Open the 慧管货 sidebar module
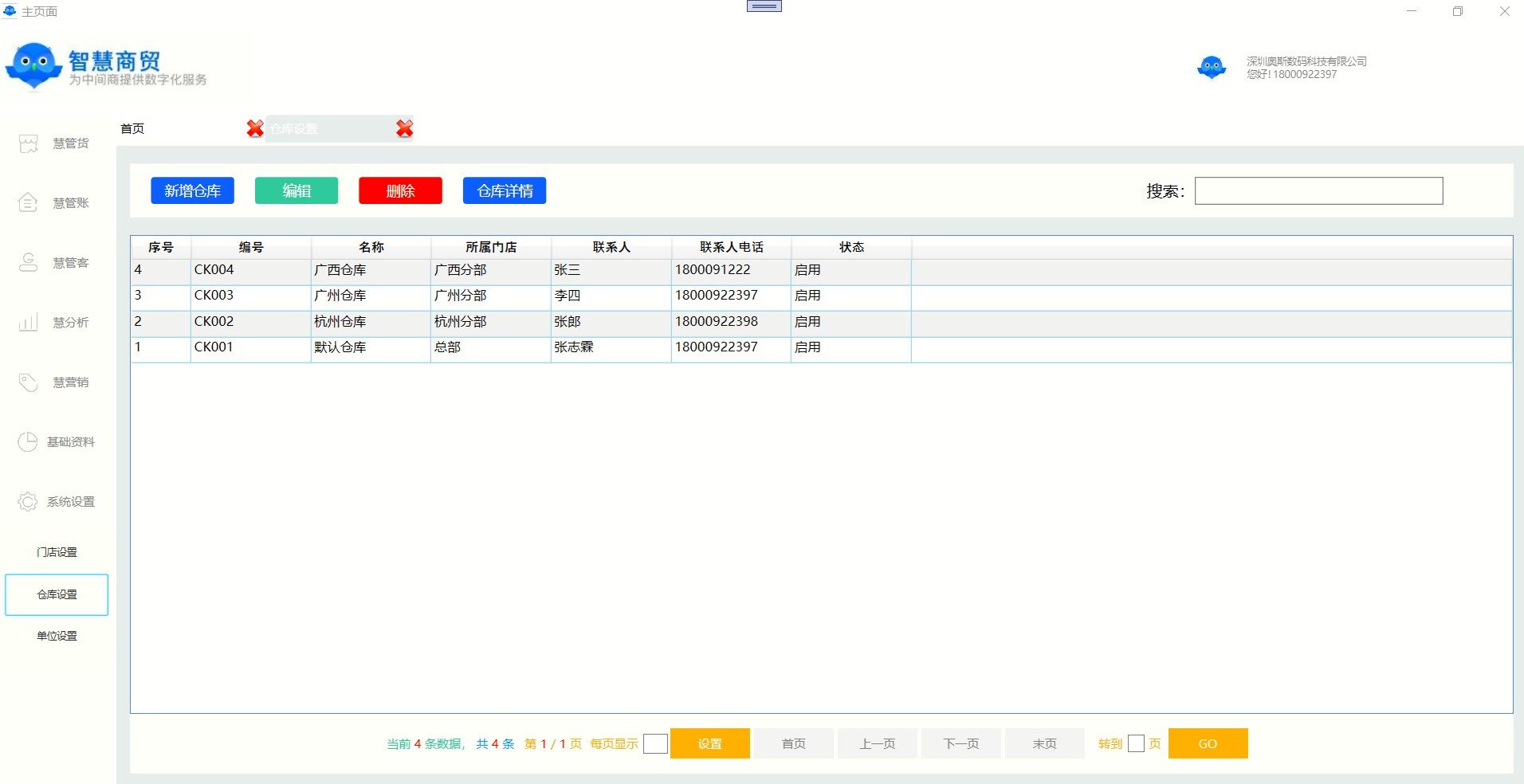Image resolution: width=1524 pixels, height=784 pixels. click(54, 143)
